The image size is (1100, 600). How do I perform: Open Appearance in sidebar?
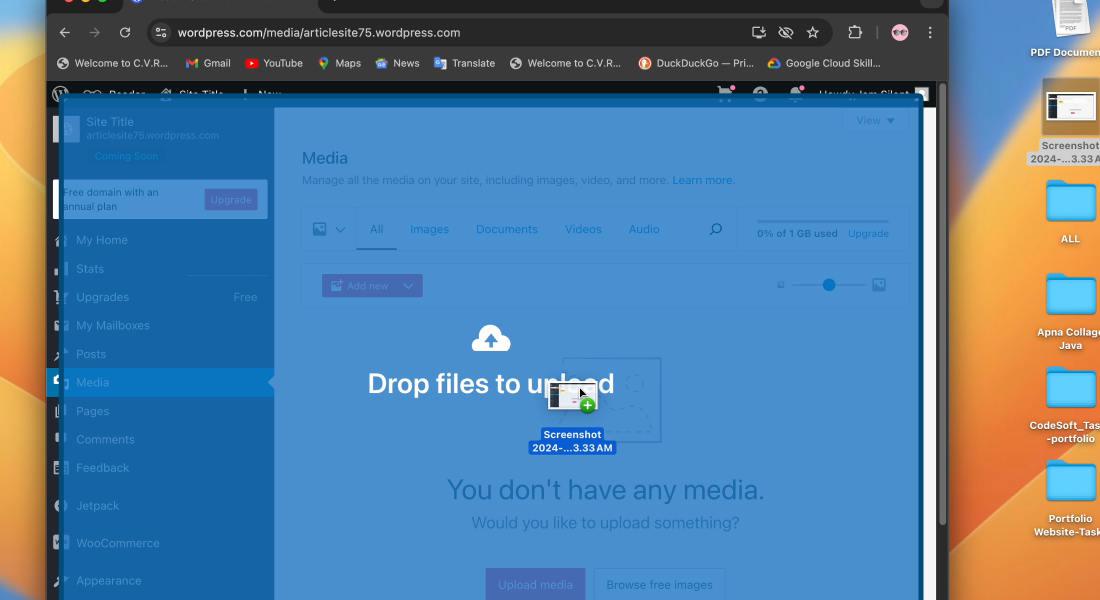coord(109,581)
